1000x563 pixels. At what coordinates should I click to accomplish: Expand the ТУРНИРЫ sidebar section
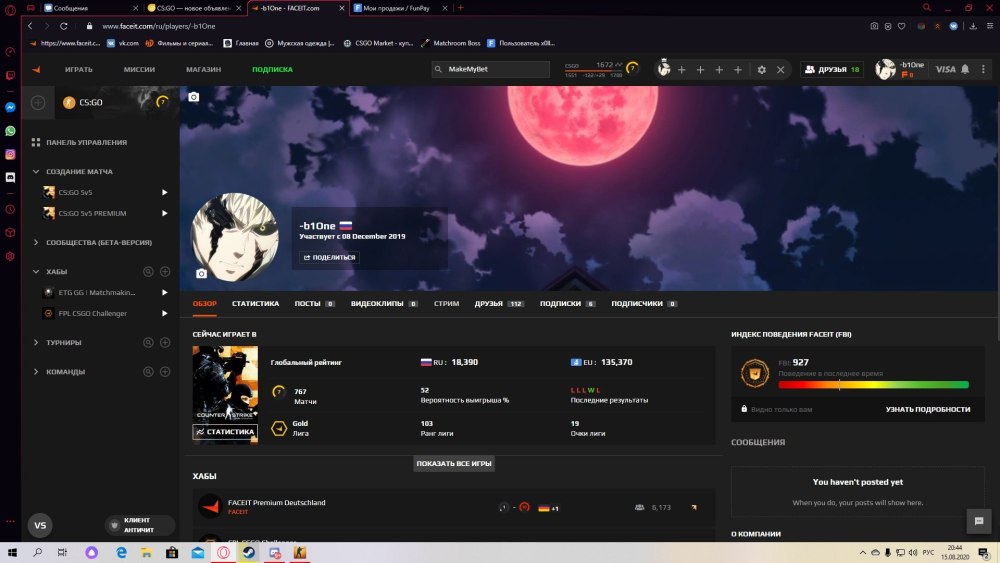point(36,342)
